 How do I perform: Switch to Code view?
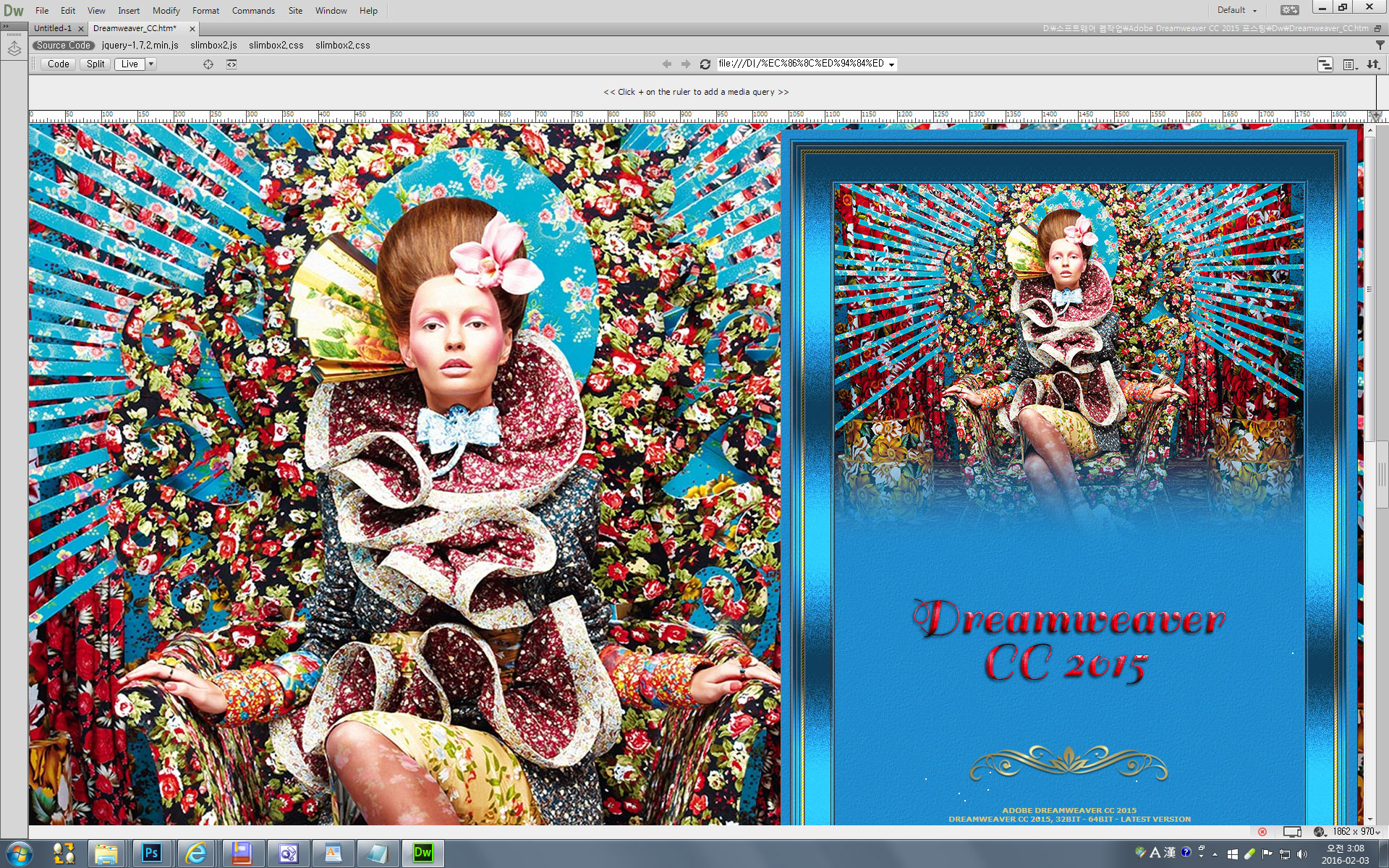tap(59, 64)
